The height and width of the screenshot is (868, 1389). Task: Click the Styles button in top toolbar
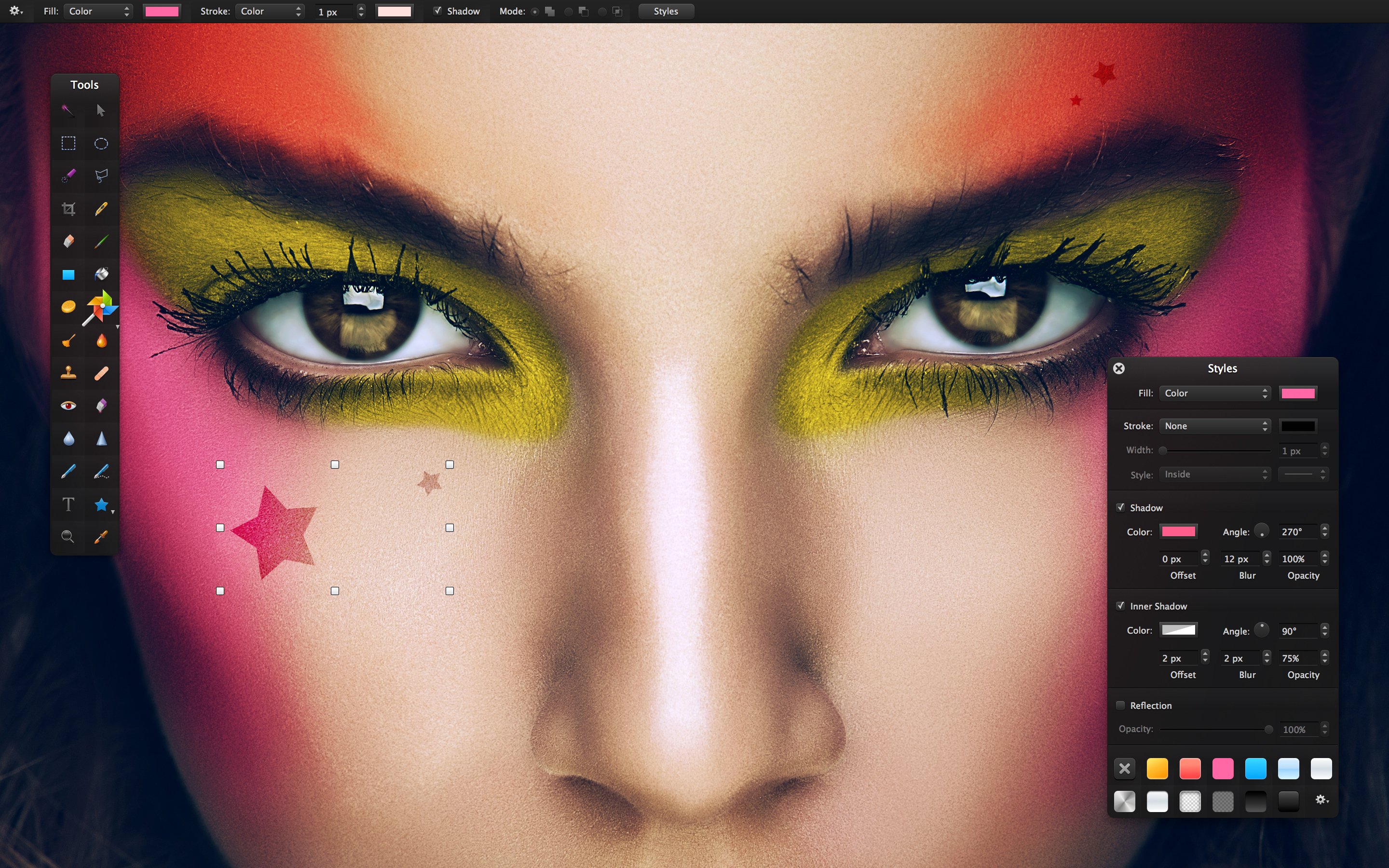pos(666,12)
